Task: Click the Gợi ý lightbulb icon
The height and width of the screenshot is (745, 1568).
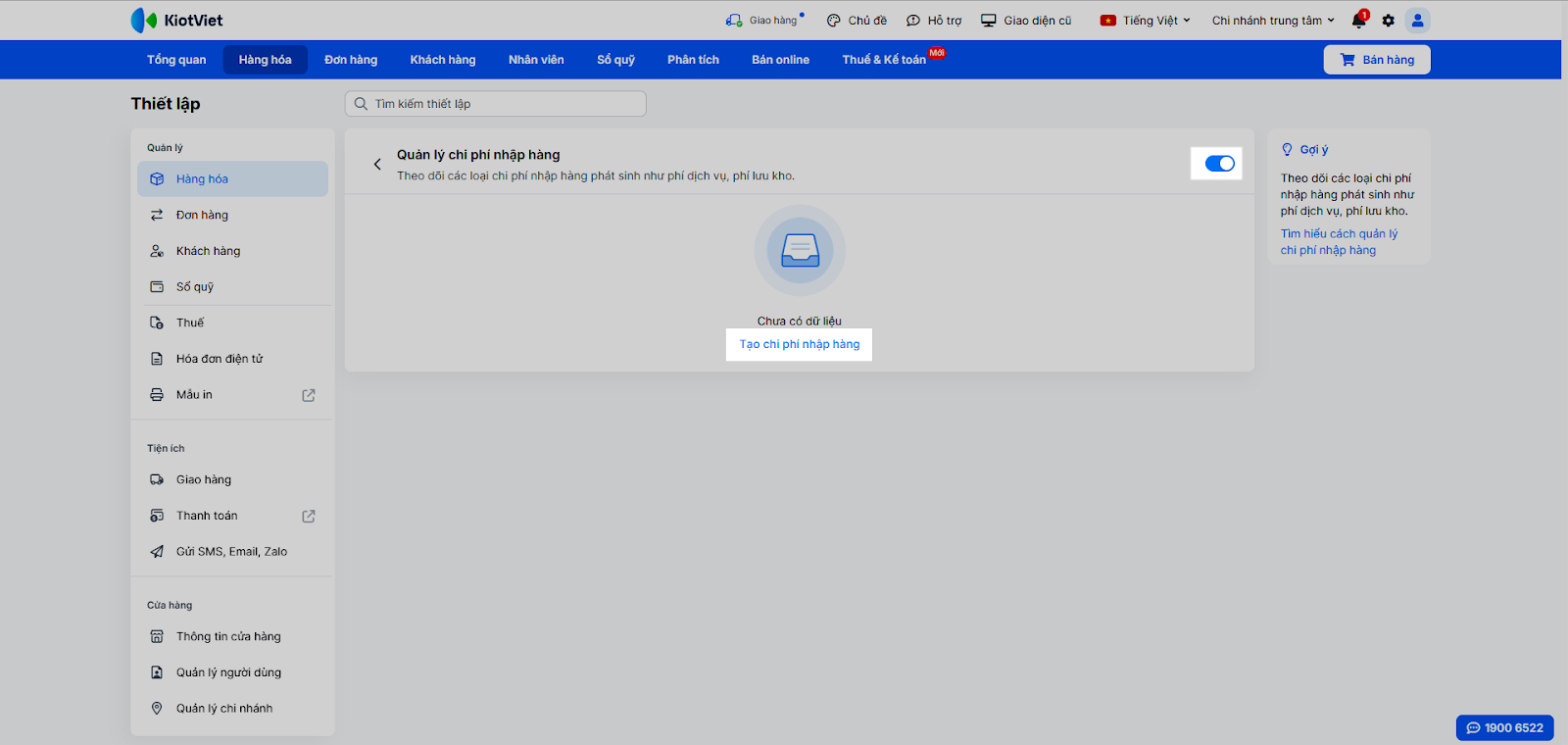Action: point(1288,150)
